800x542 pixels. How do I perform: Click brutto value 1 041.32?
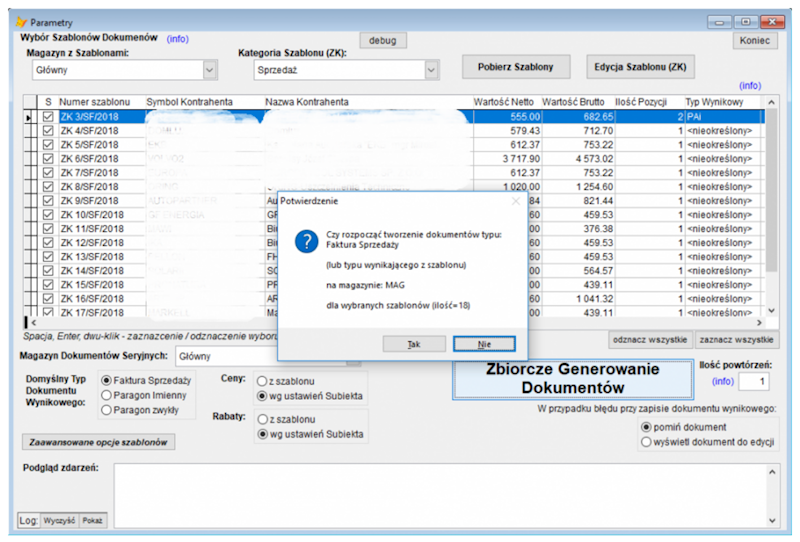(x=594, y=299)
